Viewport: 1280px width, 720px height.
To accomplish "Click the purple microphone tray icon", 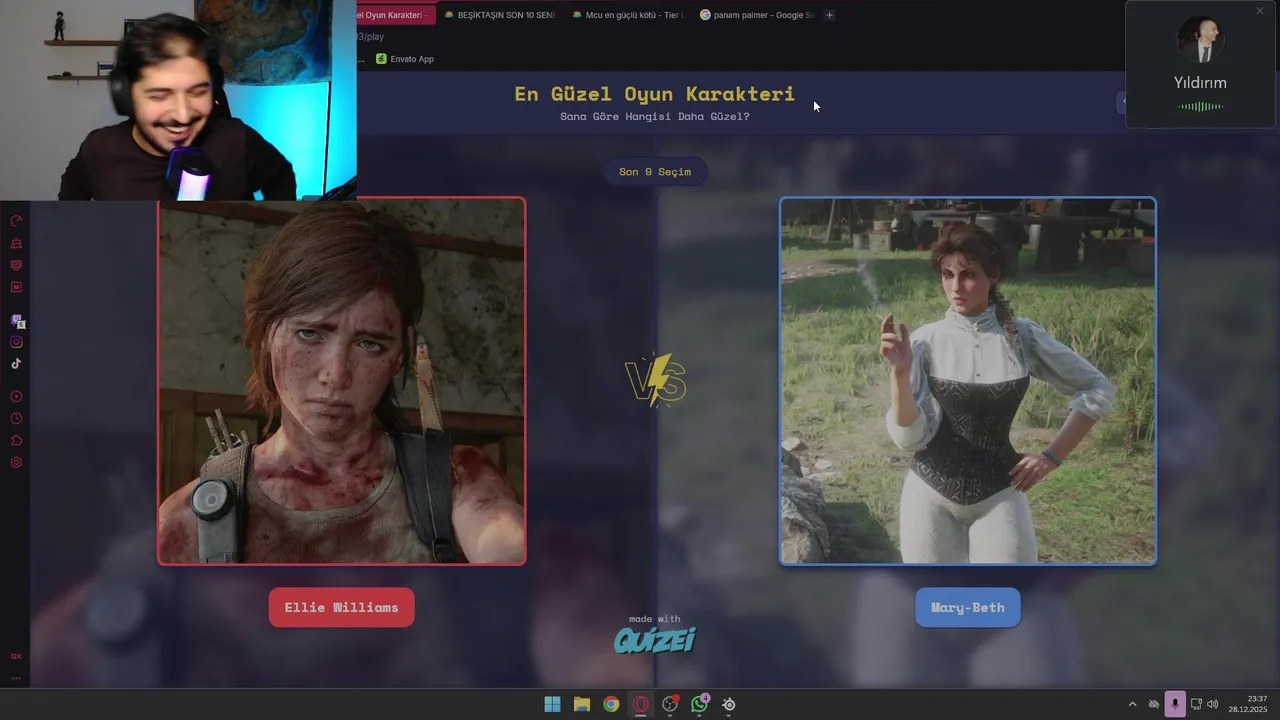I will pyautogui.click(x=1174, y=704).
